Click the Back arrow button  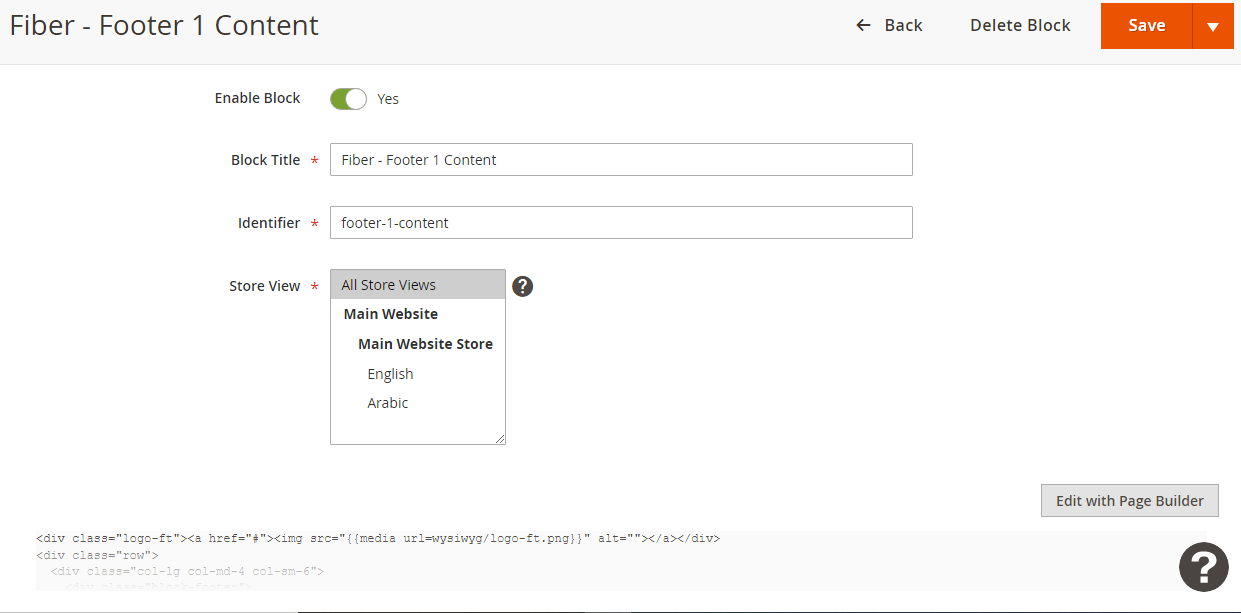pyautogui.click(x=889, y=25)
